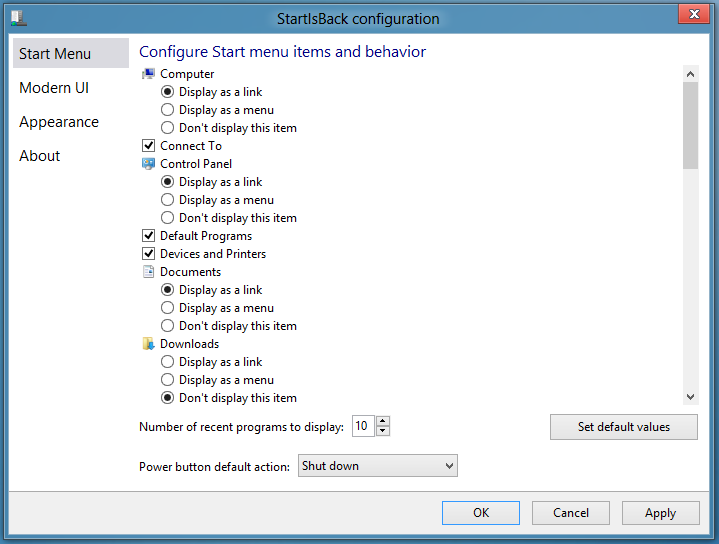Increase the recent programs count with up arrow

click(384, 421)
